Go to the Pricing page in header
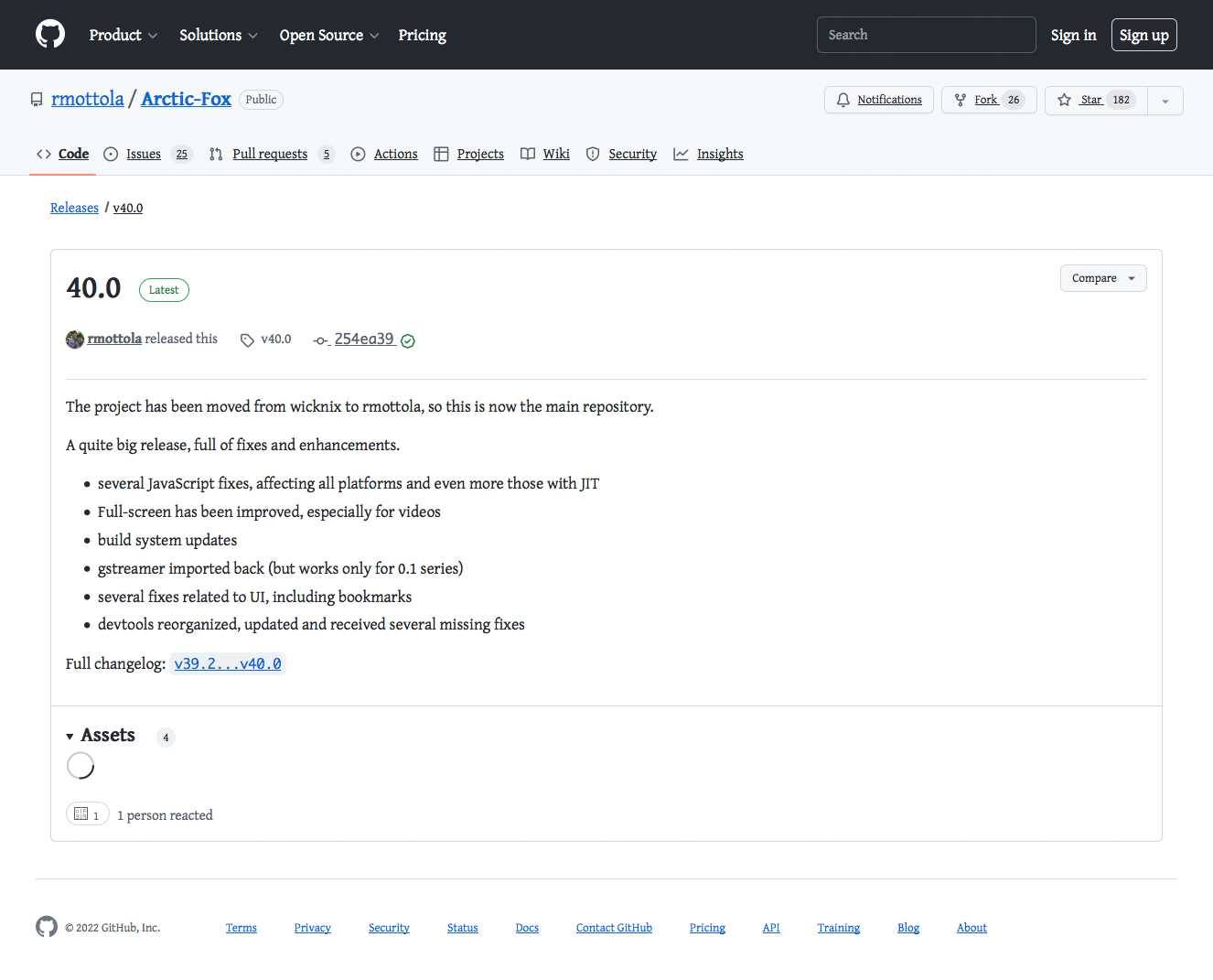Viewport: 1213px width, 980px height. pyautogui.click(x=423, y=35)
